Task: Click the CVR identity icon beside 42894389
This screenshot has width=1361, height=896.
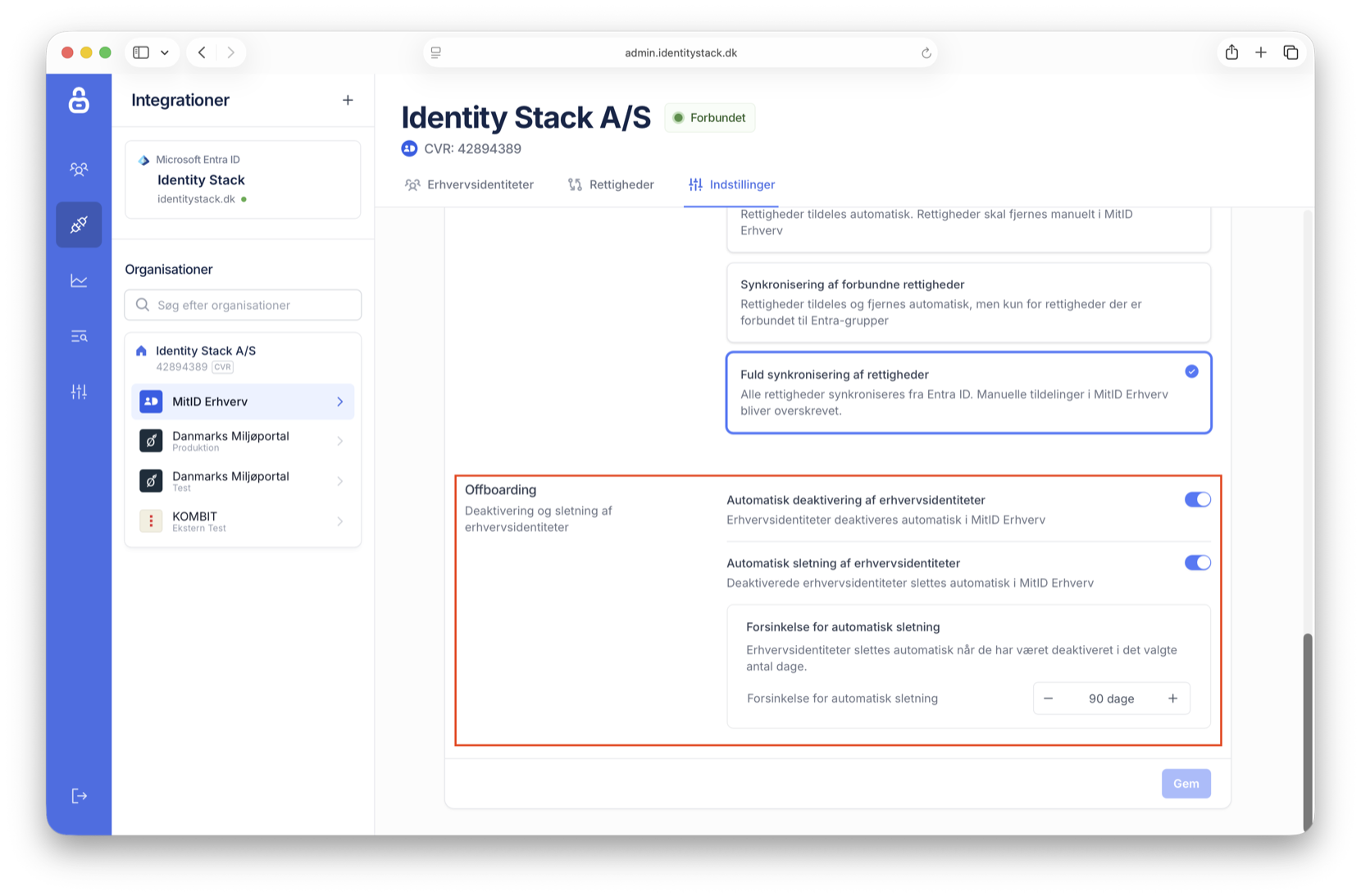Action: tap(409, 148)
